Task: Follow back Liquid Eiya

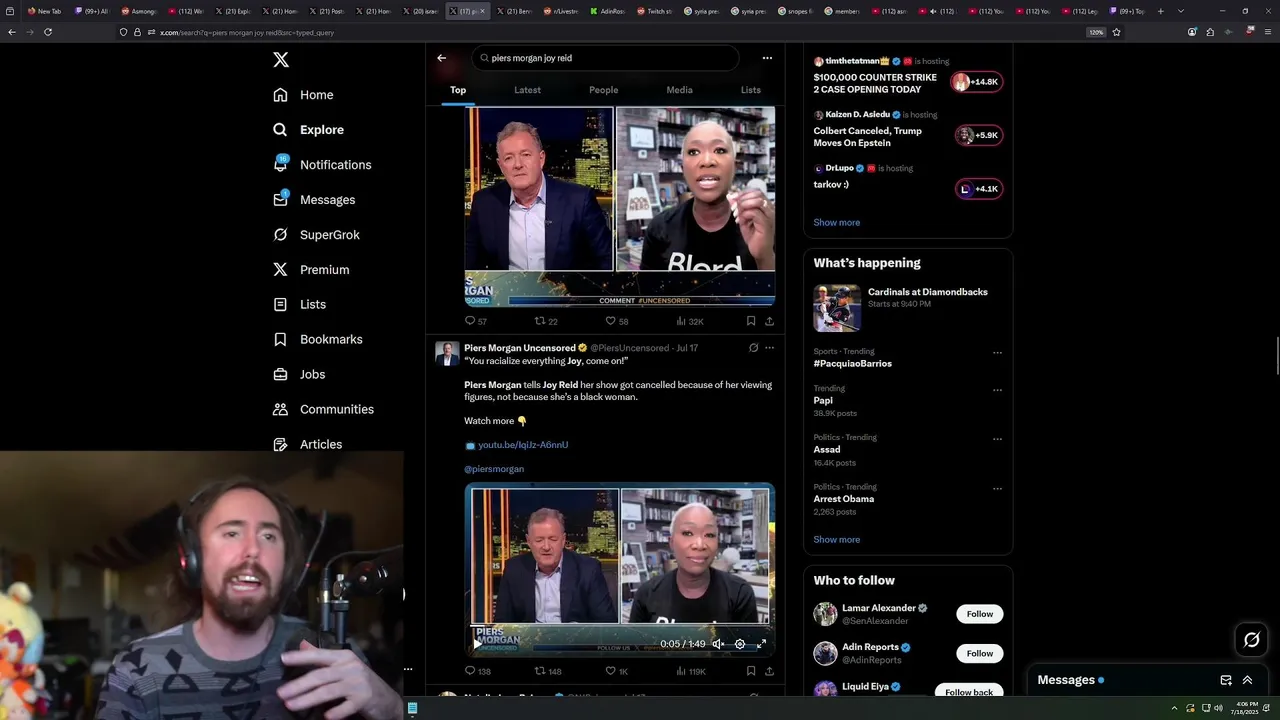Action: click(x=969, y=692)
